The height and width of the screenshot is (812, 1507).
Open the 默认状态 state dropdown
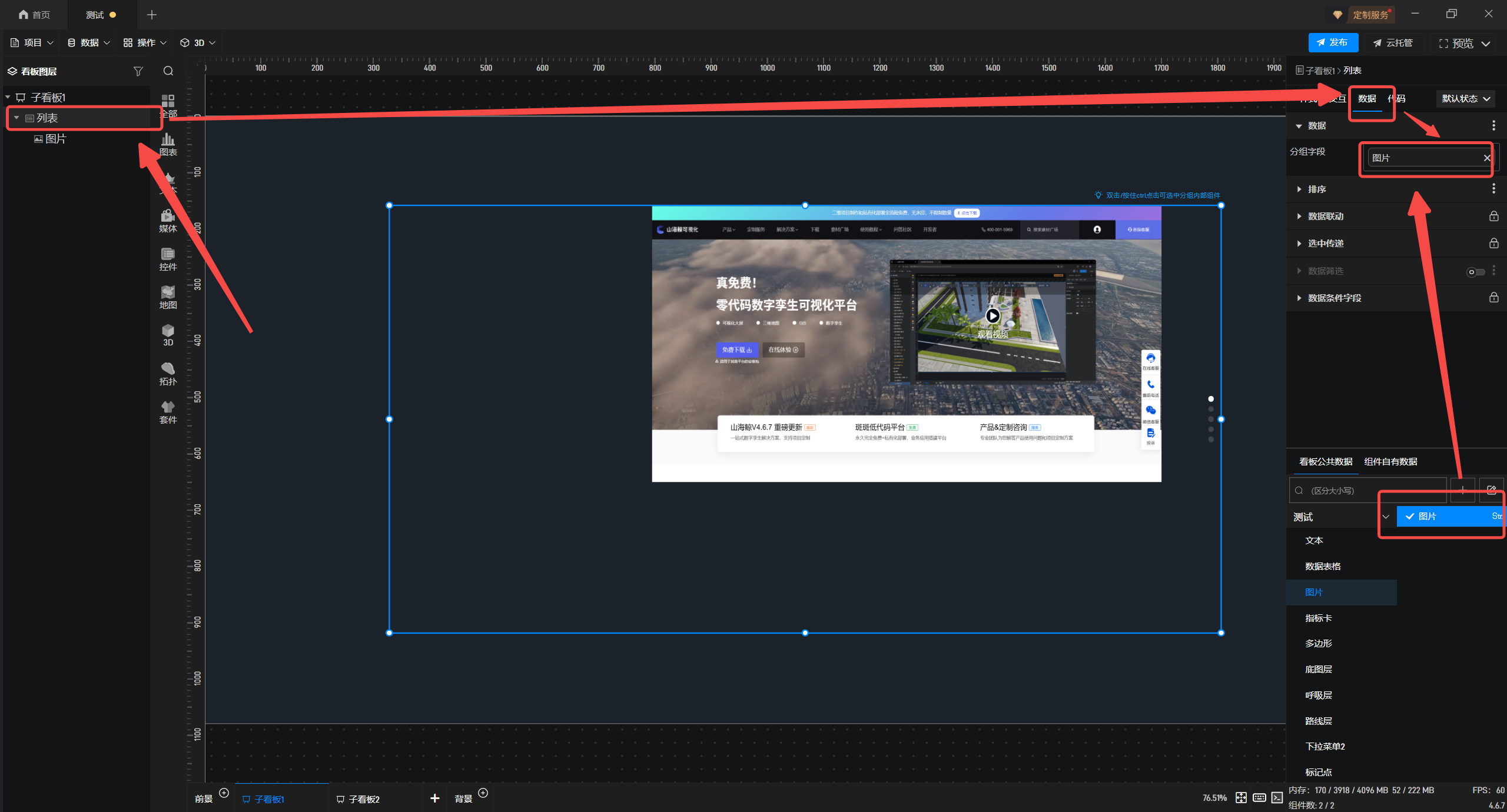(x=1465, y=99)
